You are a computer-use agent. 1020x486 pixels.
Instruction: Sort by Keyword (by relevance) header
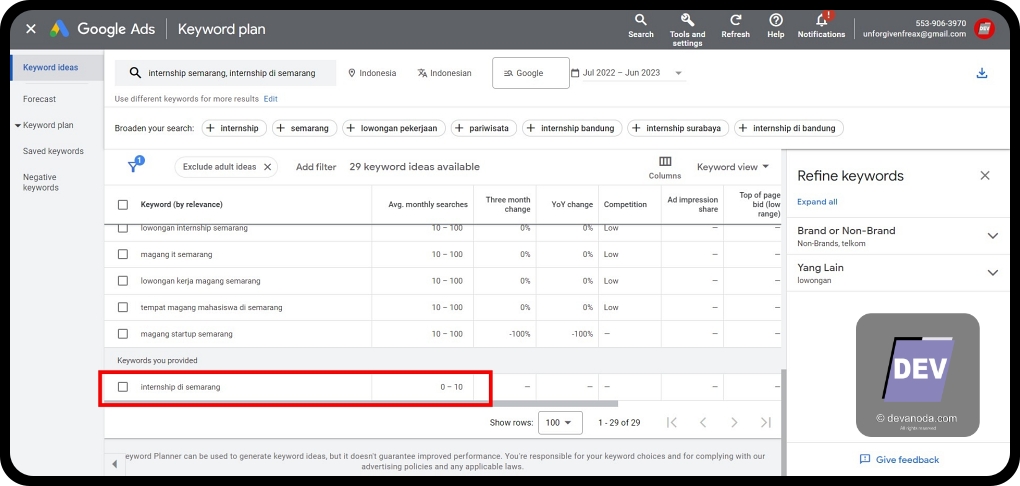click(181, 204)
